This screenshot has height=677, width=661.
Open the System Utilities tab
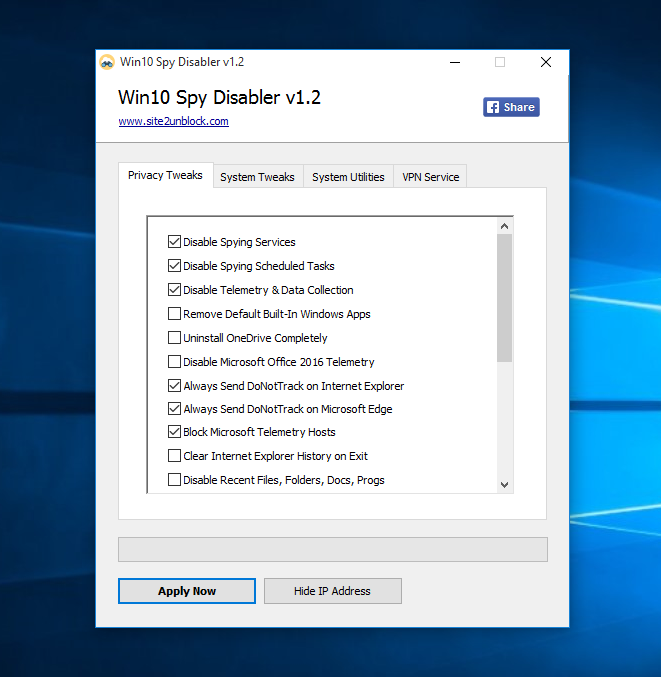tap(348, 177)
